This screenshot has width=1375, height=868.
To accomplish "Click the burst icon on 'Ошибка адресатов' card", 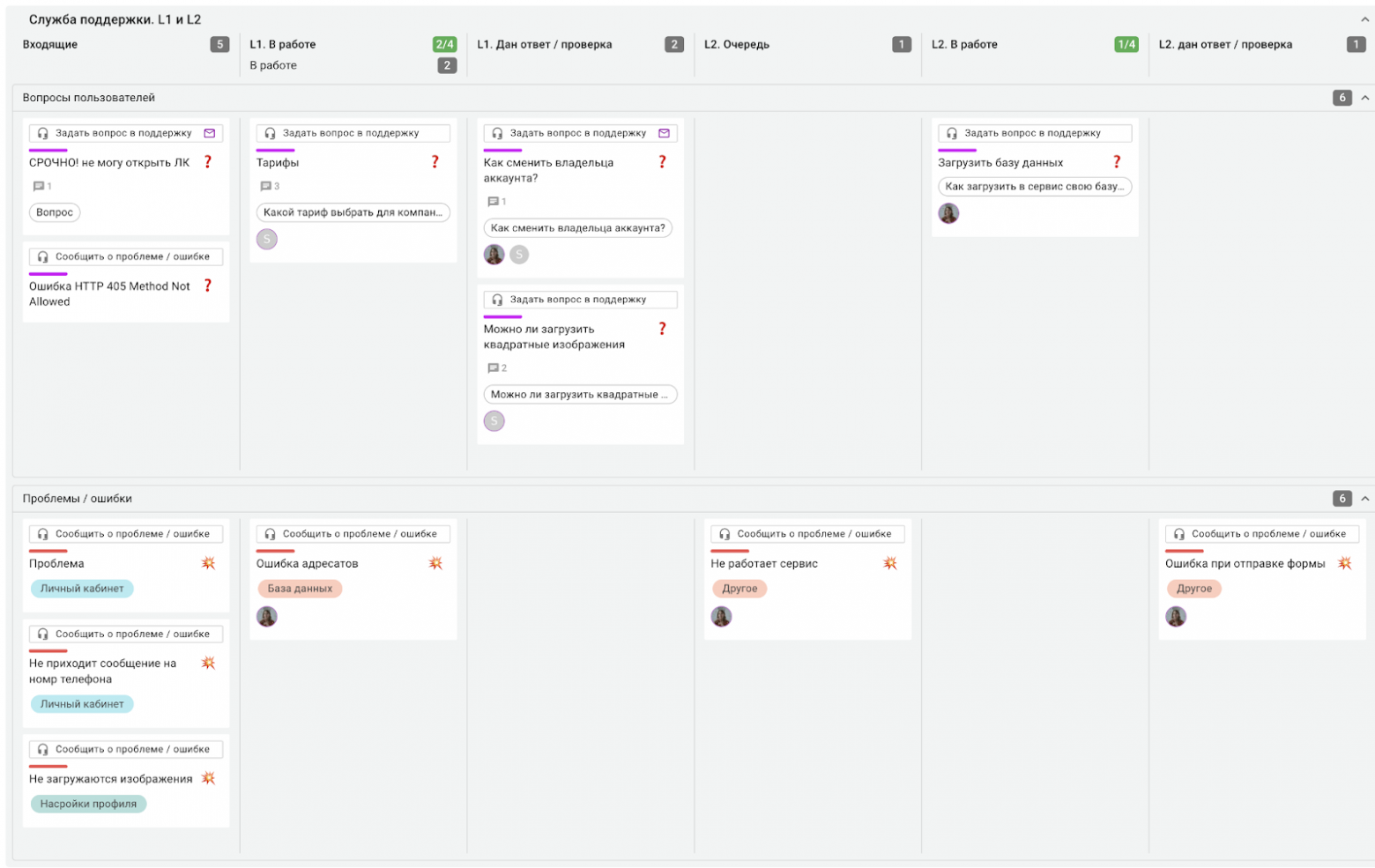I will (x=435, y=563).
